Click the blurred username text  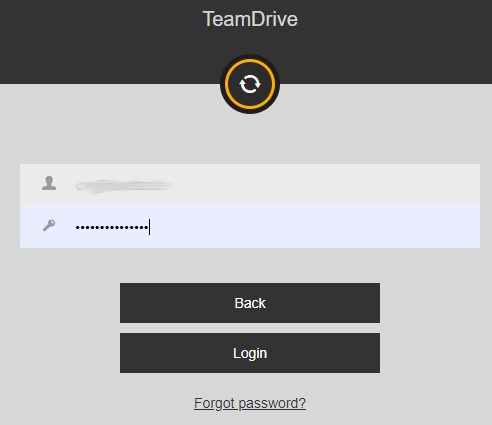pyautogui.click(x=124, y=186)
